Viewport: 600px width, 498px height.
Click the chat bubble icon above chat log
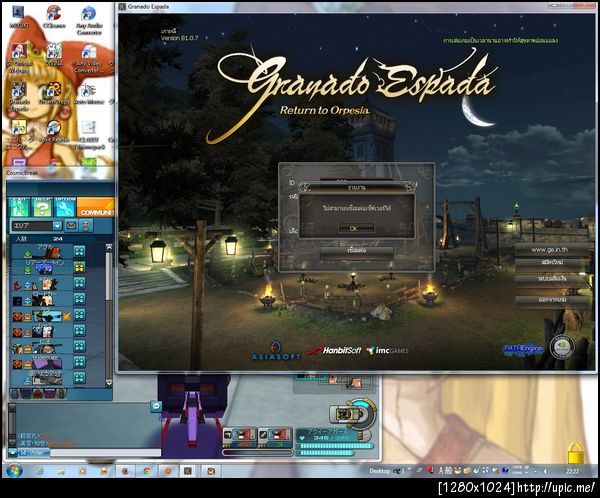click(x=156, y=406)
